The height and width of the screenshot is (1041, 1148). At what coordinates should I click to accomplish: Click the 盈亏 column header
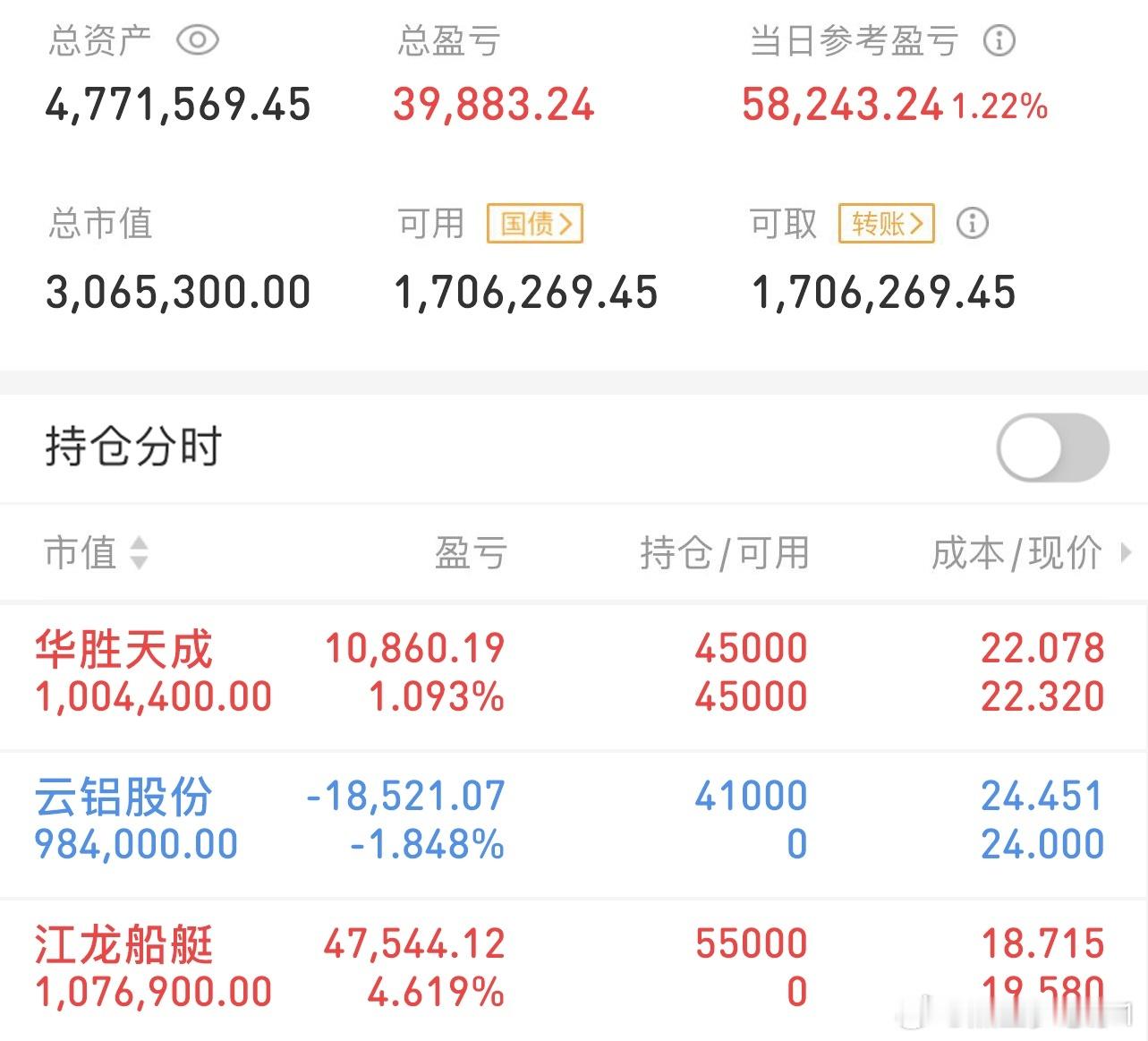(x=470, y=553)
